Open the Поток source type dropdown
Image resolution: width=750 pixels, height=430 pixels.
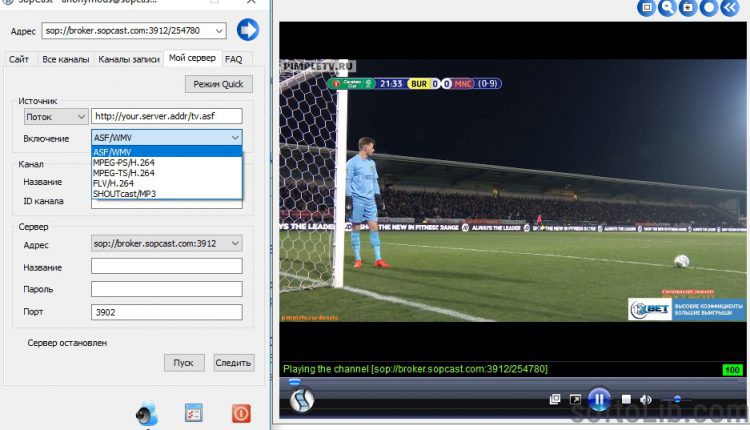pos(55,116)
